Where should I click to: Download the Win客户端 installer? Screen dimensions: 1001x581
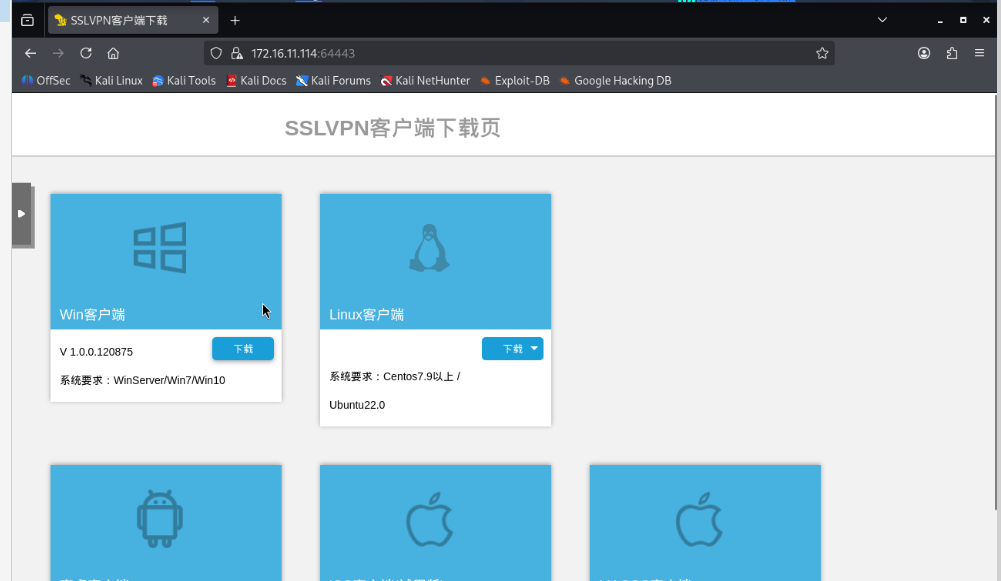[x=243, y=349]
